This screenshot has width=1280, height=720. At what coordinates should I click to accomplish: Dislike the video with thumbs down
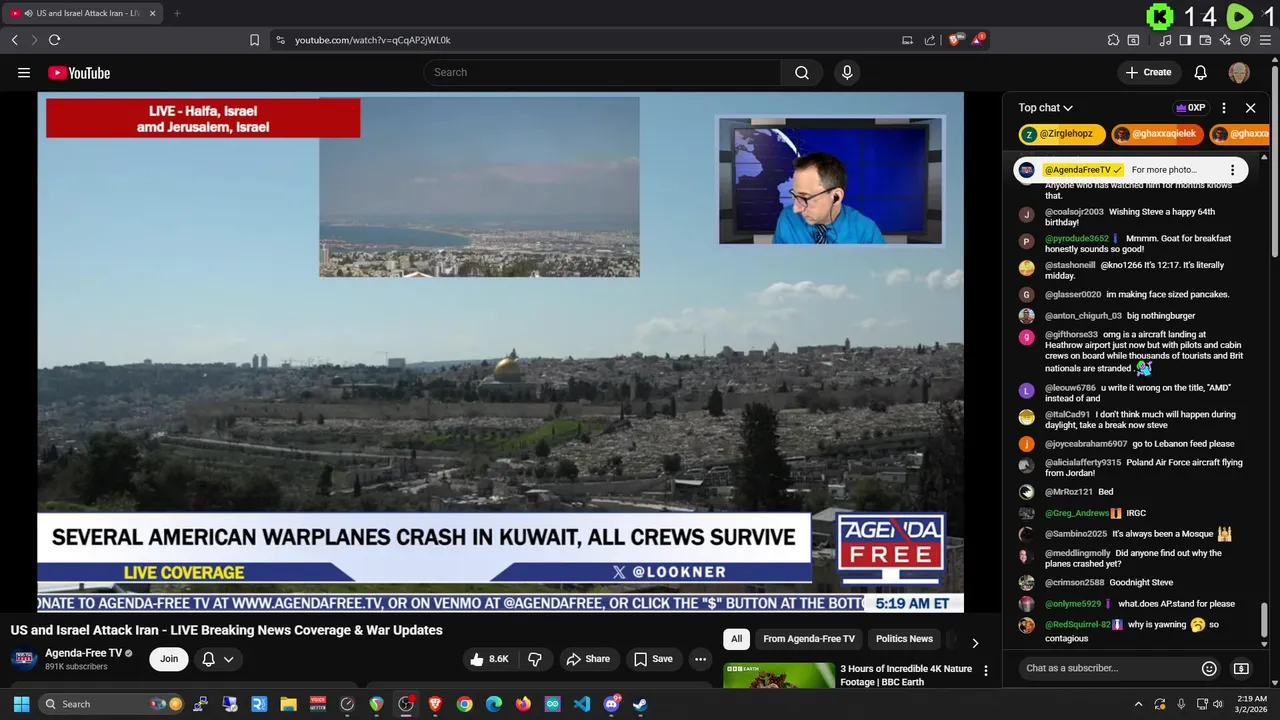(x=535, y=659)
